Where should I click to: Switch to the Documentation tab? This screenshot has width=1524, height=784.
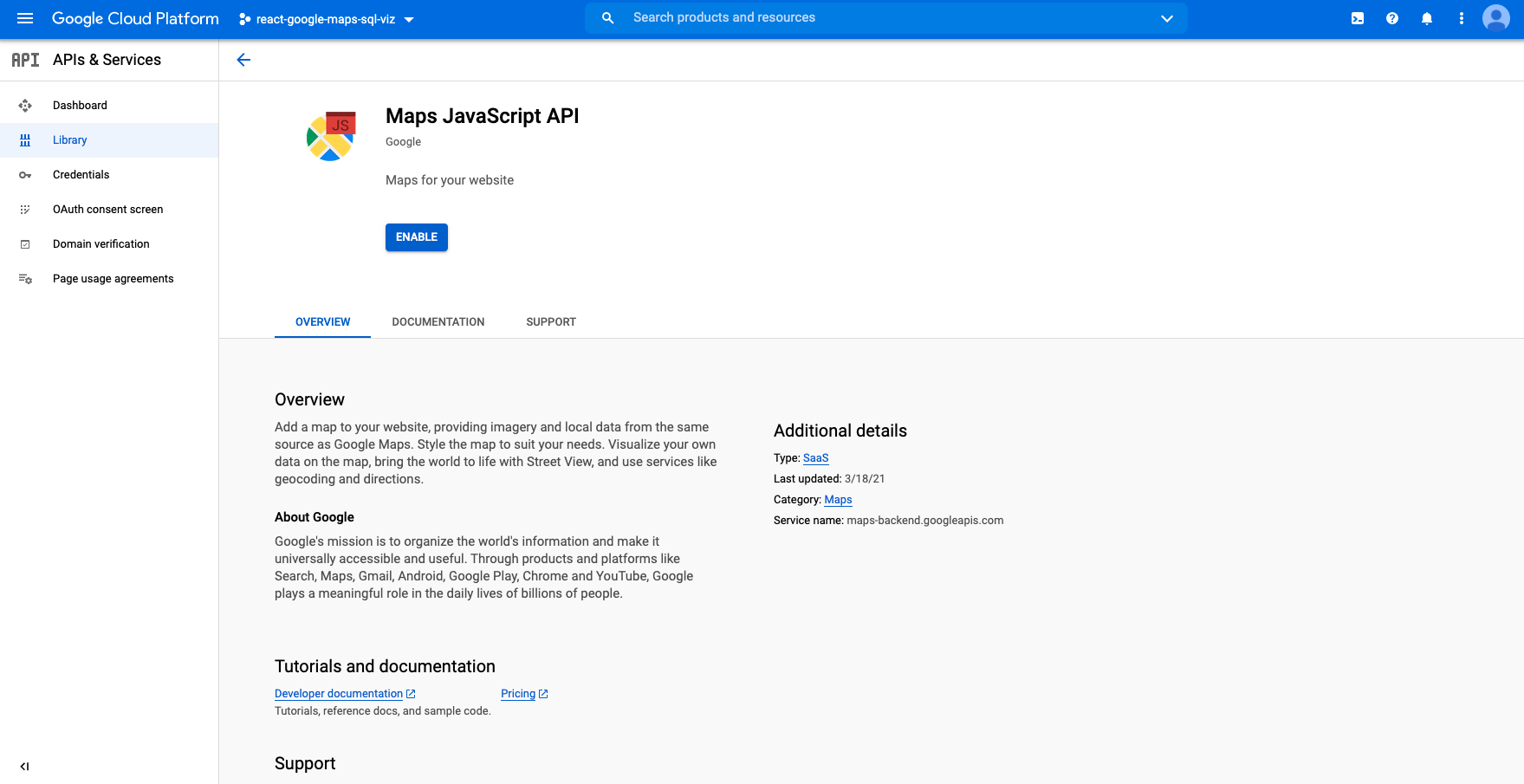click(438, 322)
